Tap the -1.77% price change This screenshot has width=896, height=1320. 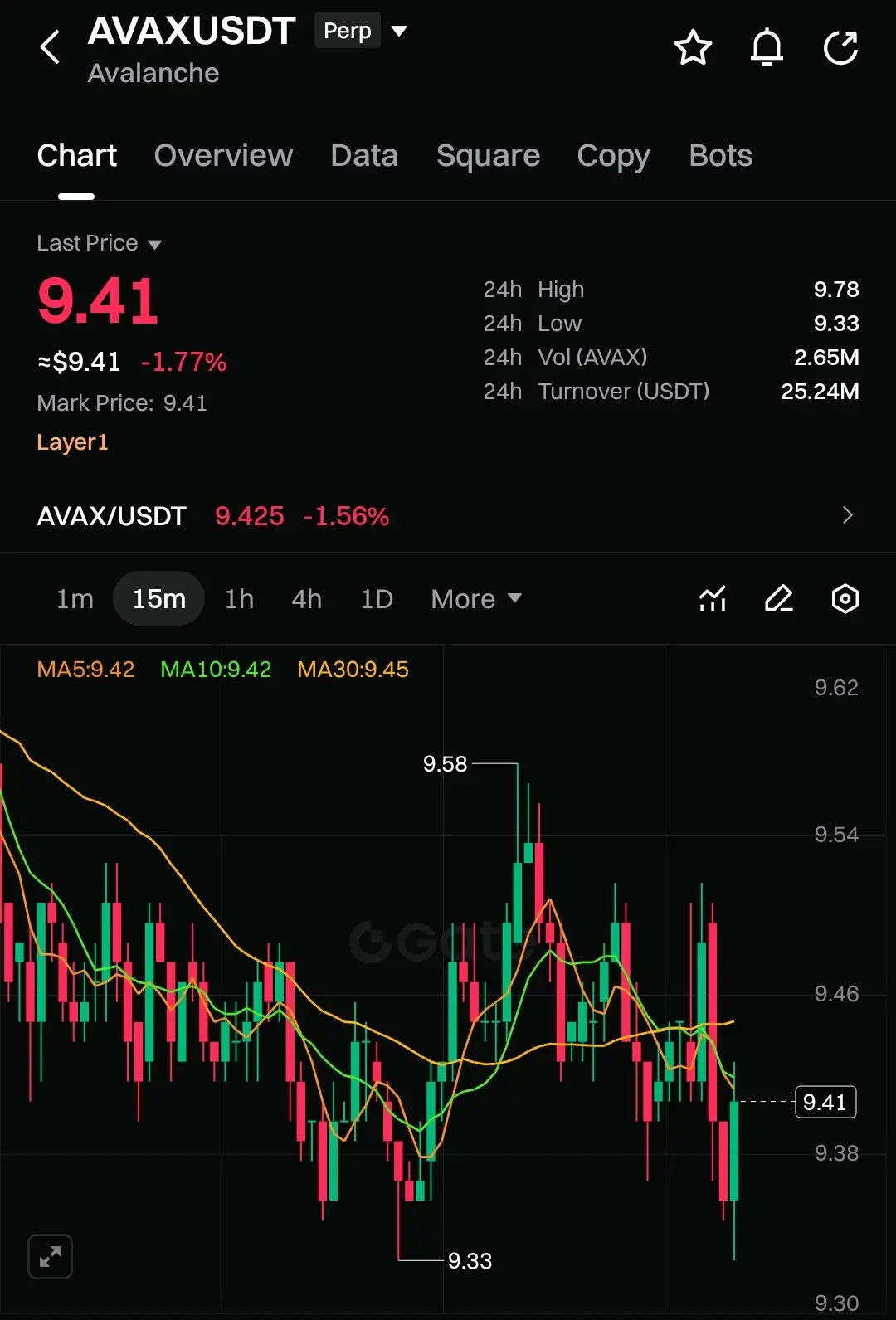point(183,362)
